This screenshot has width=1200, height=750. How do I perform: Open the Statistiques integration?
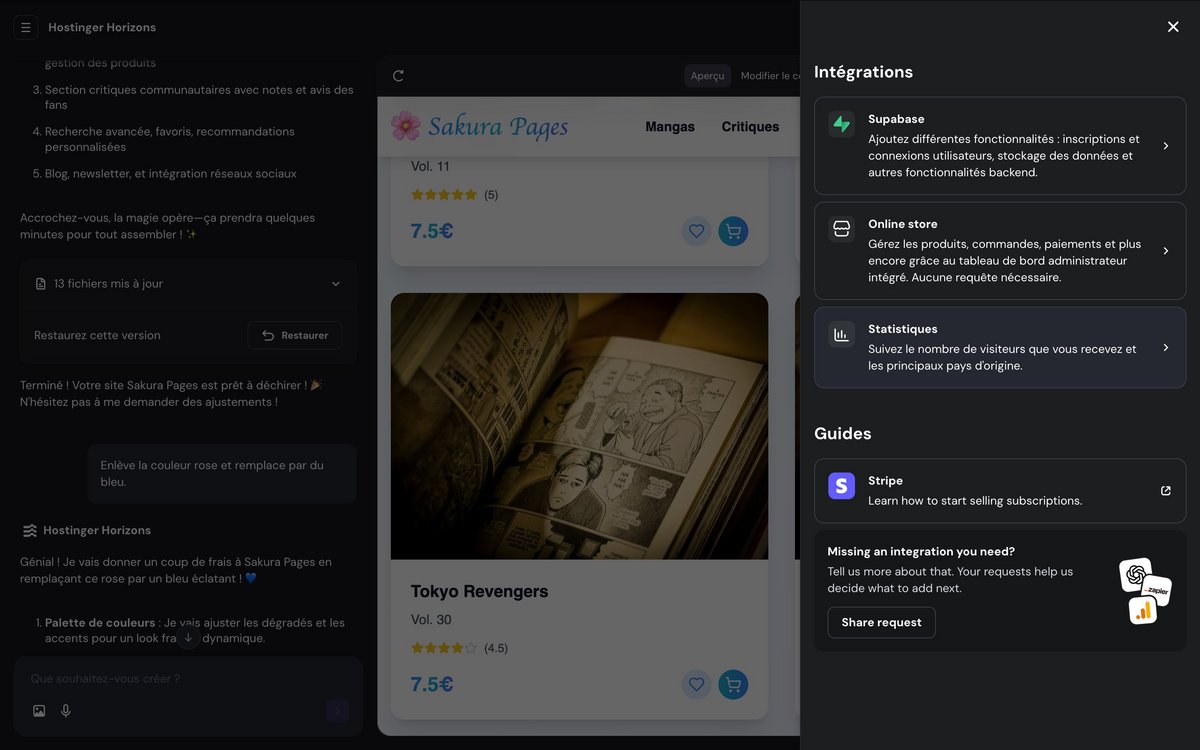pyautogui.click(x=1000, y=348)
